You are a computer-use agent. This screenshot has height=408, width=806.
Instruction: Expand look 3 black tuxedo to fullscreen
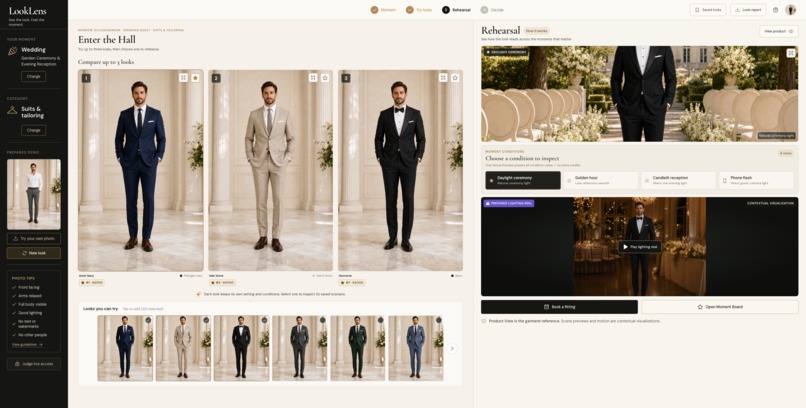[443, 78]
